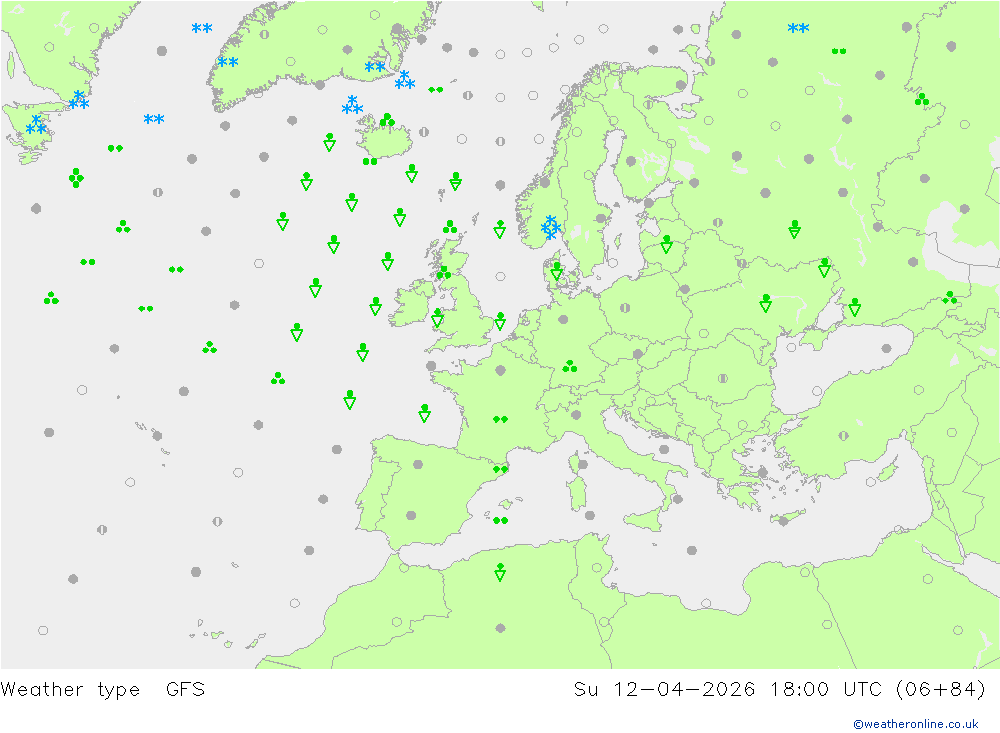Select the blue double-snowflake at the top of Davis Strait
Image resolution: width=1000 pixels, height=733 pixels.
click(202, 28)
